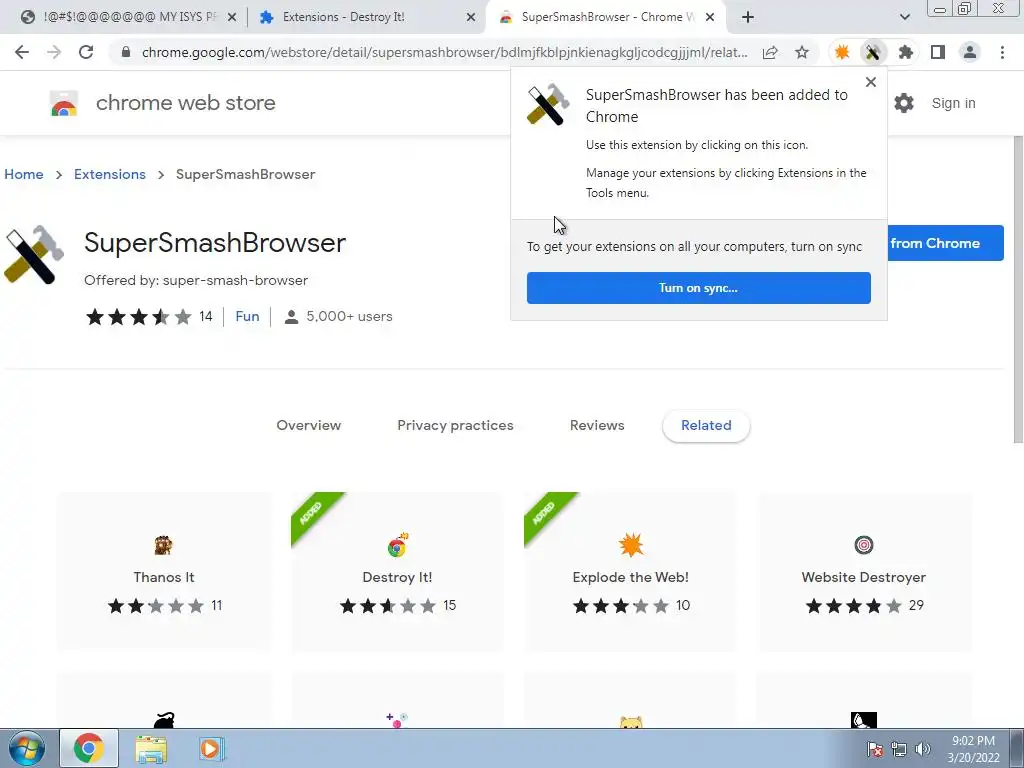Click the SuperSmashBrowser hammer toolbar icon
1024x768 pixels.
click(x=873, y=52)
